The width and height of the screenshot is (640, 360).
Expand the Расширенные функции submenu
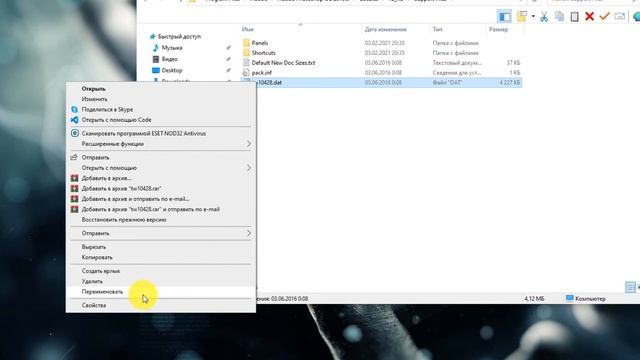[x=161, y=144]
